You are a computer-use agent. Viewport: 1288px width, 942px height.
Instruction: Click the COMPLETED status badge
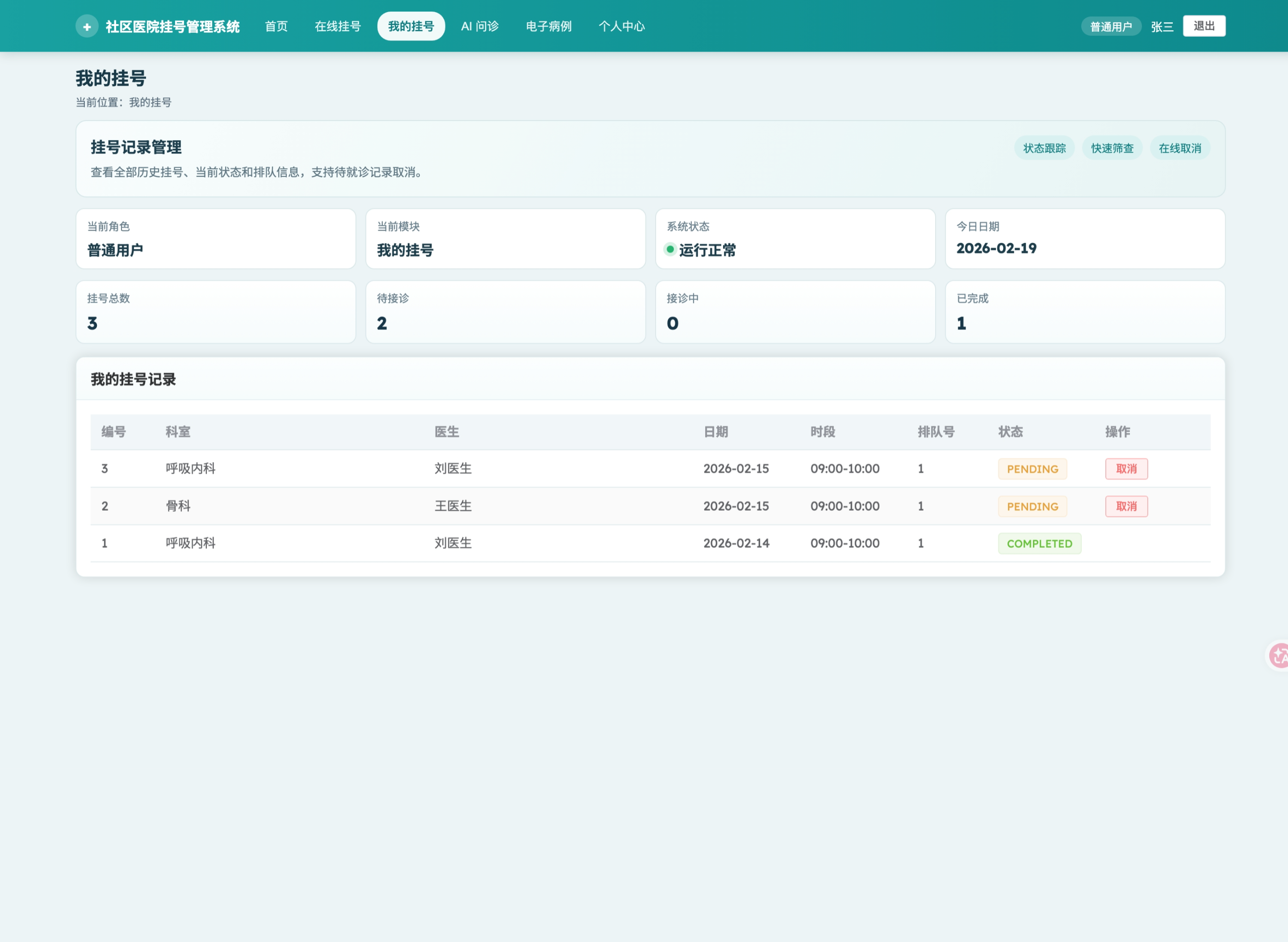tap(1039, 544)
